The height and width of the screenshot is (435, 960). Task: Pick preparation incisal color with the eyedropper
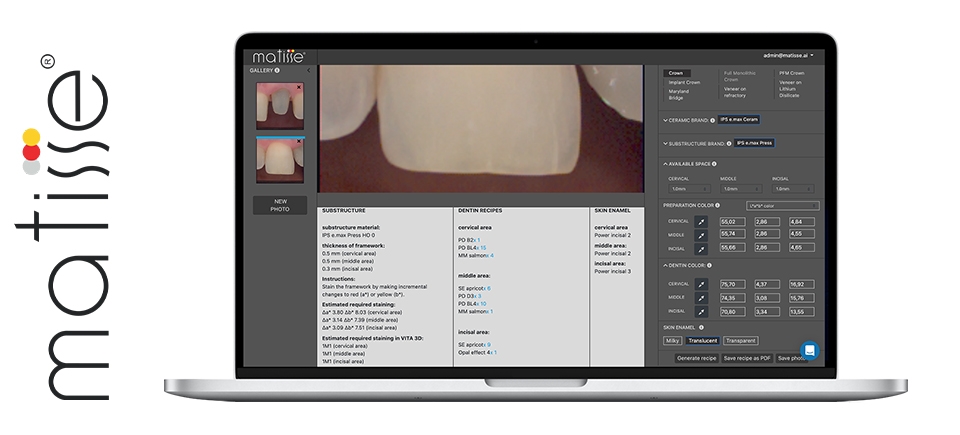click(702, 249)
